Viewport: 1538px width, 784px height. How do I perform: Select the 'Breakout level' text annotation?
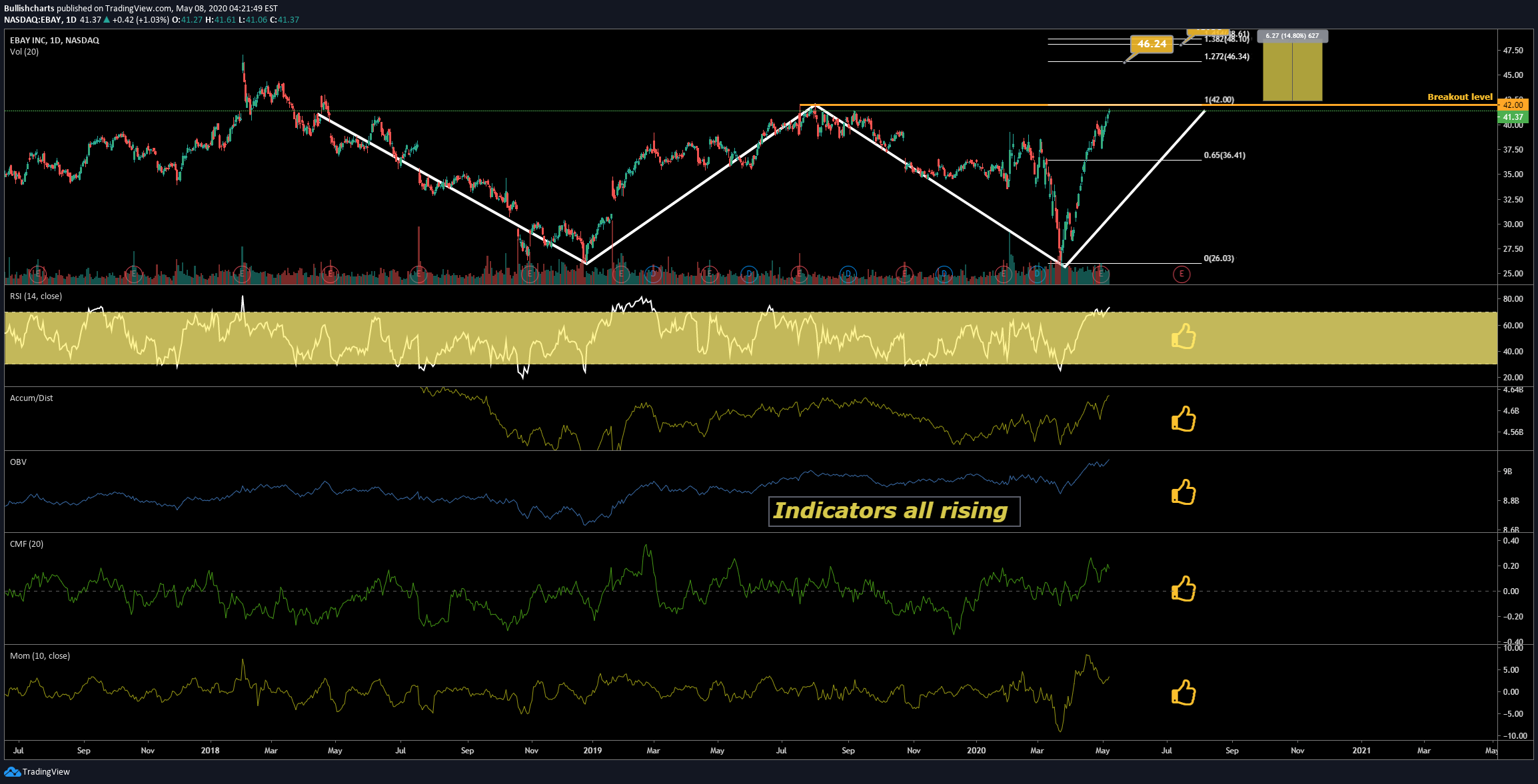[x=1460, y=97]
